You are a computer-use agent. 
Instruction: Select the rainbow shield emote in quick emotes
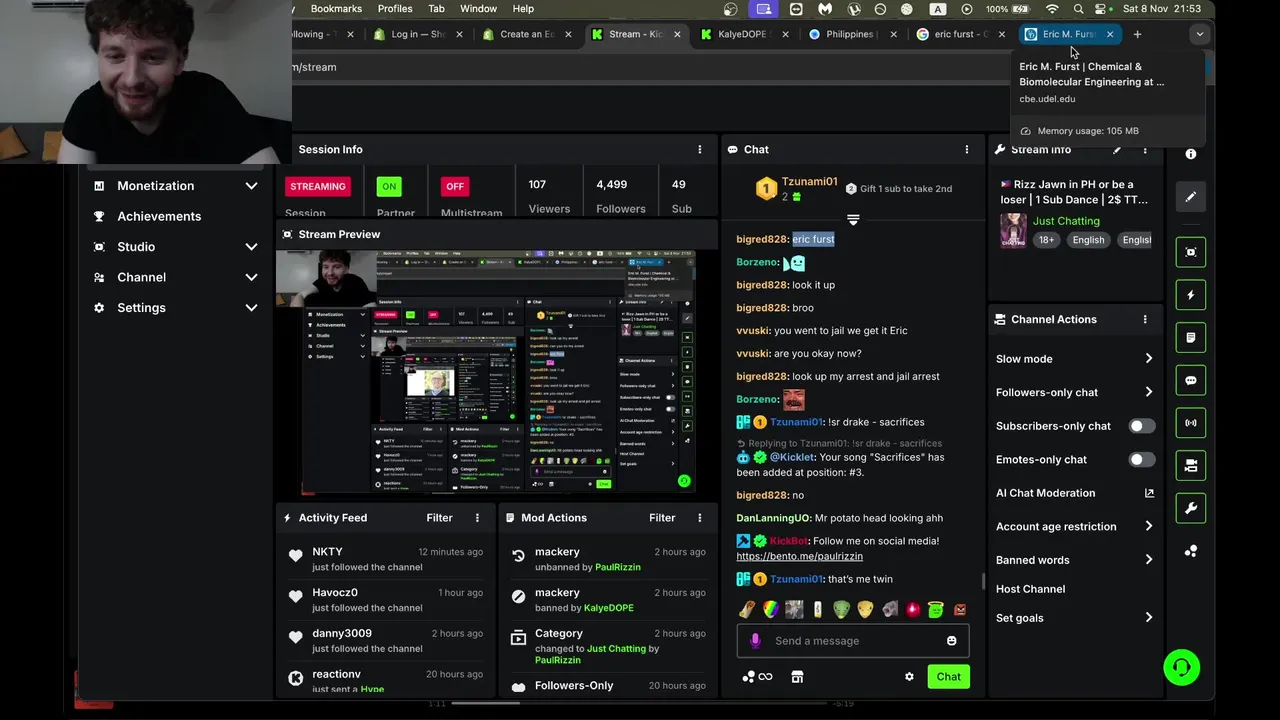(x=770, y=609)
